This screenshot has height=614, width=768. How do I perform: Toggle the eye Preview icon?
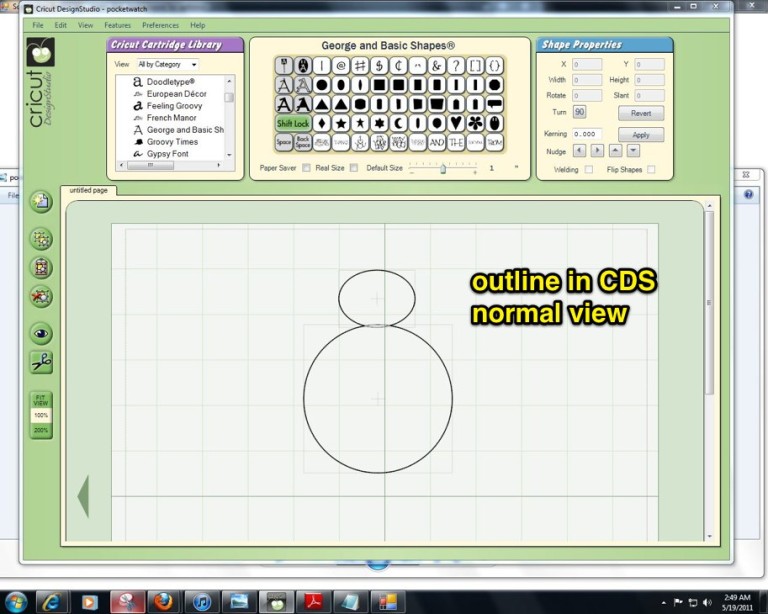[41, 334]
